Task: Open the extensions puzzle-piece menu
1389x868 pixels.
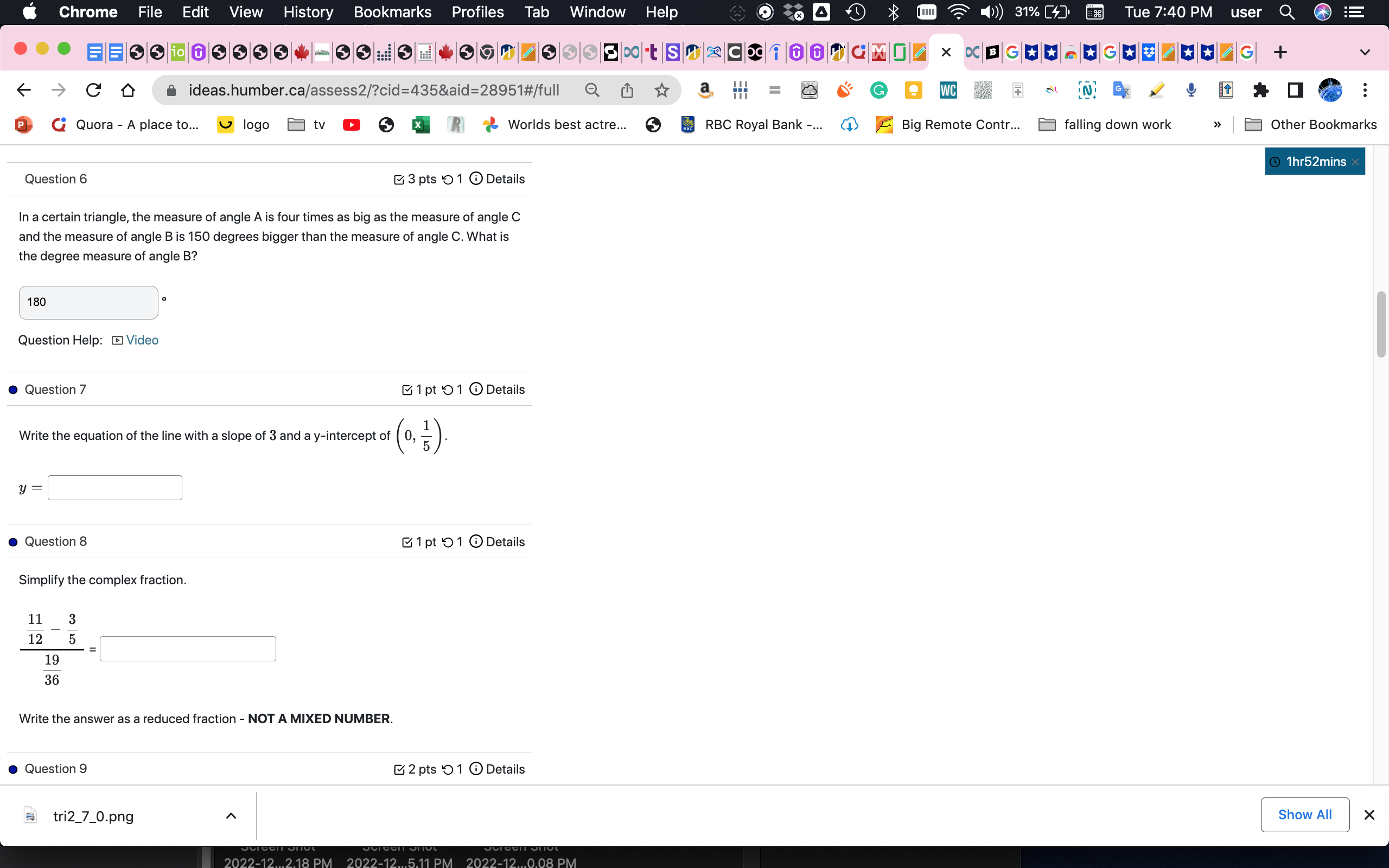Action: coord(1260,90)
